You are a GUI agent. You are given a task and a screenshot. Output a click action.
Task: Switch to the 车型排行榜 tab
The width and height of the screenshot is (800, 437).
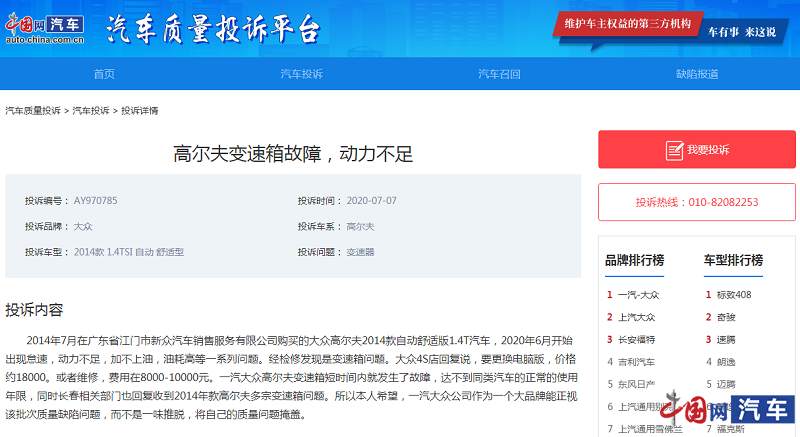[x=733, y=260]
